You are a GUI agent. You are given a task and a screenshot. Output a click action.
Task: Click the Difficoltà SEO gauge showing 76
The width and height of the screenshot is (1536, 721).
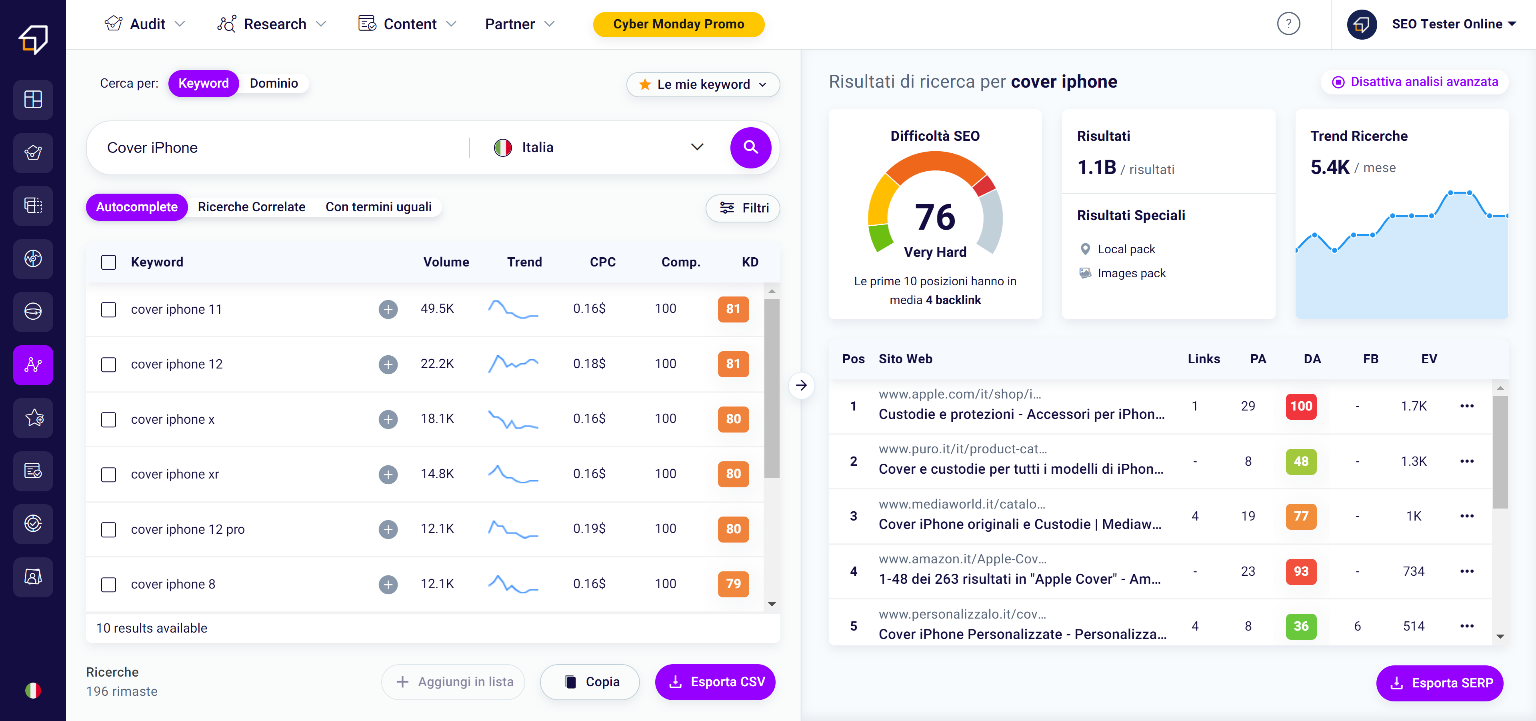[935, 205]
